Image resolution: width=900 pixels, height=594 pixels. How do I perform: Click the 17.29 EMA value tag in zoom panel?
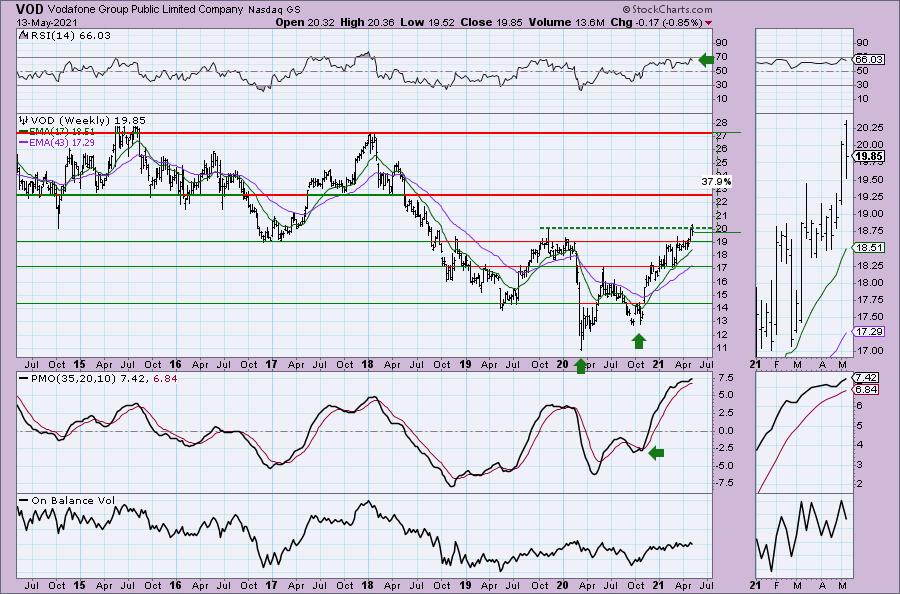coord(868,332)
